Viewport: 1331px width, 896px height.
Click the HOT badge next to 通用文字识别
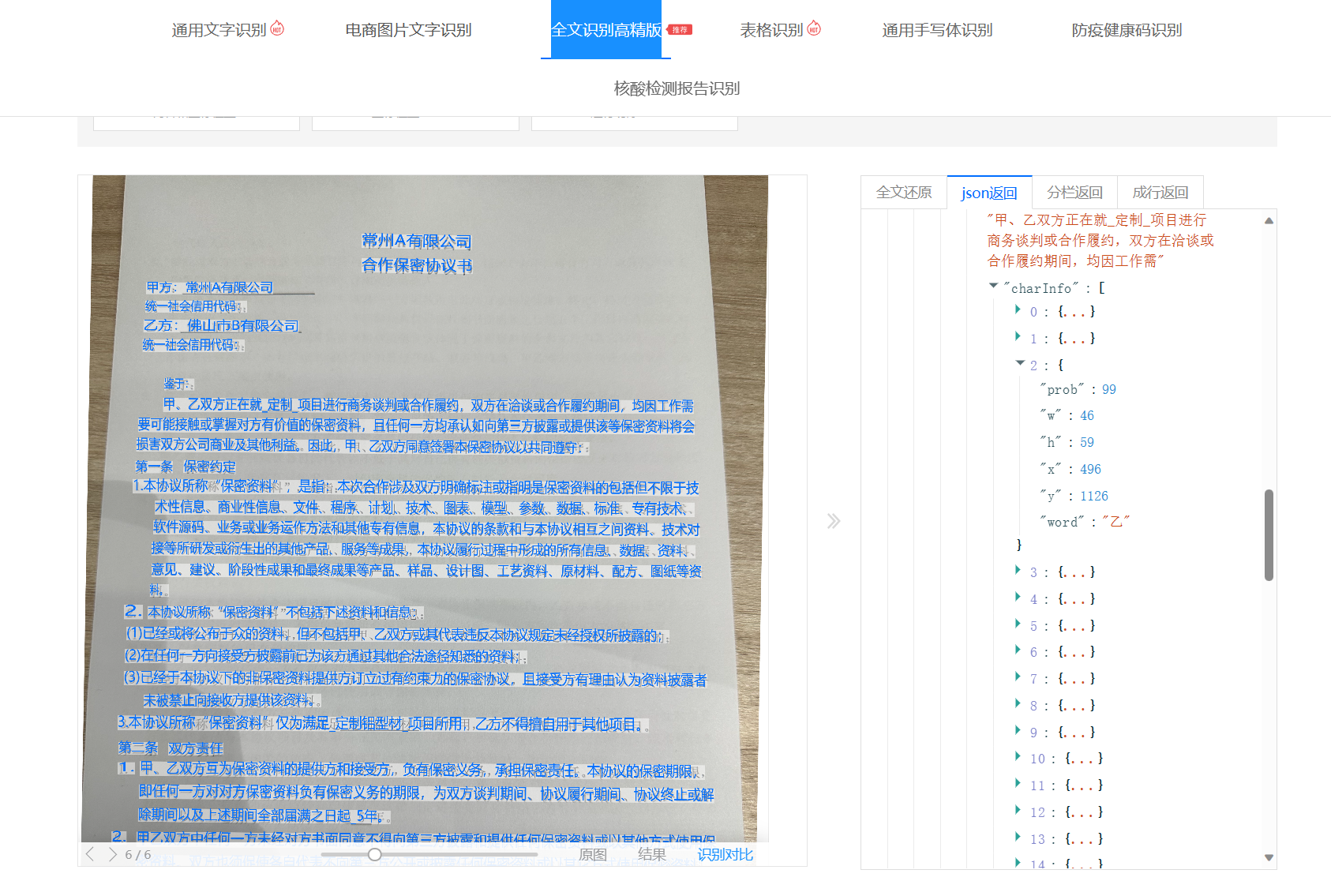click(277, 28)
